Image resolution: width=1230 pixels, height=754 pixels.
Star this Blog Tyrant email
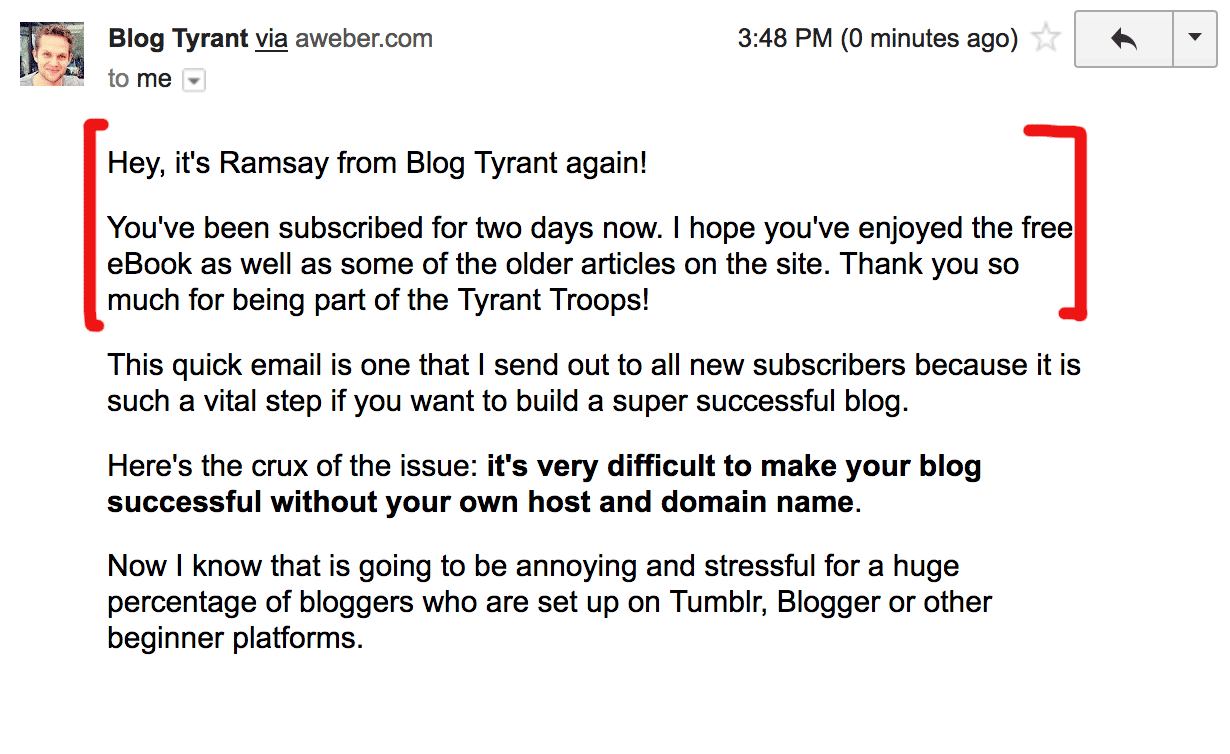tap(1046, 39)
